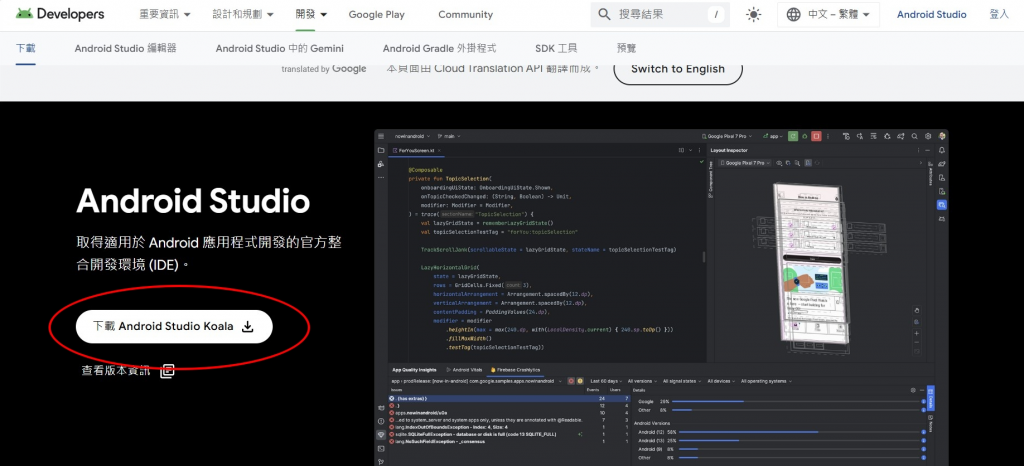Click the 下載 Android Studio Koala button
Viewport: 1024px width, 466px height.
[174, 326]
